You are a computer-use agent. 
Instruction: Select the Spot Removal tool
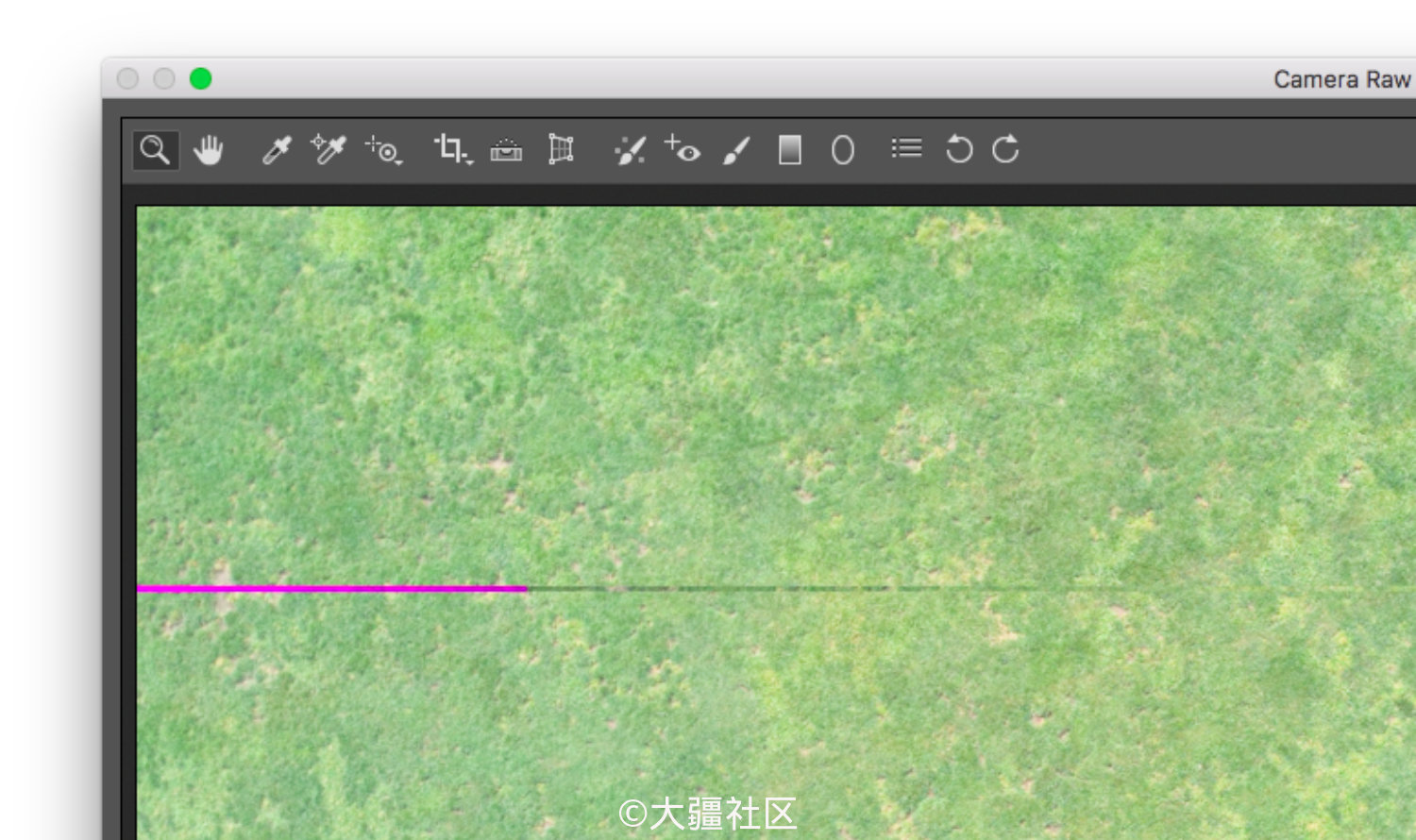tap(629, 149)
